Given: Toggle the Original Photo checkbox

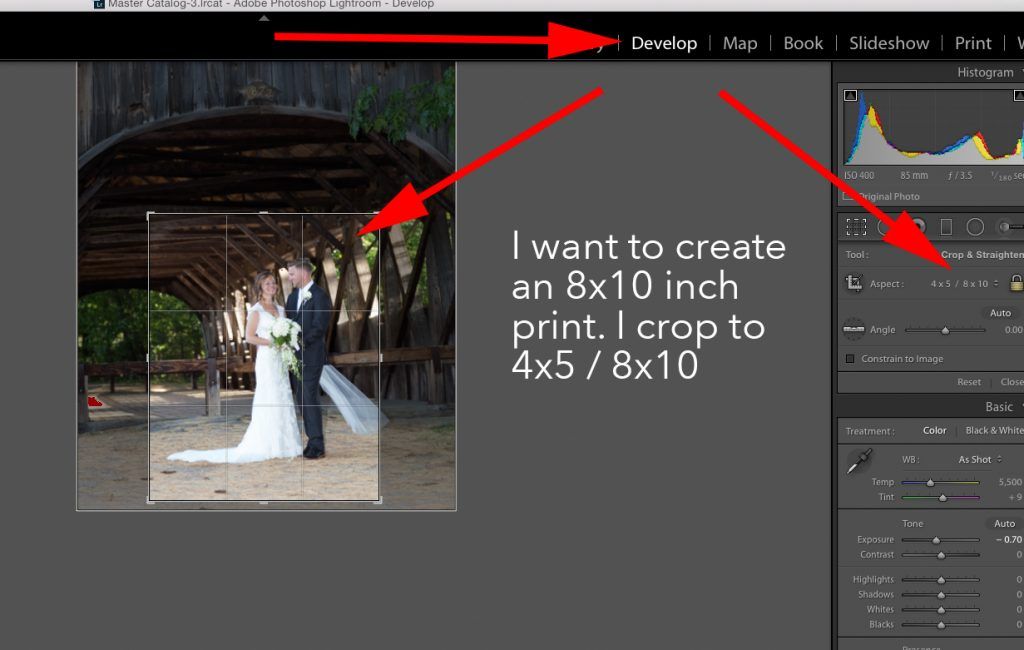Looking at the screenshot, I should 848,197.
